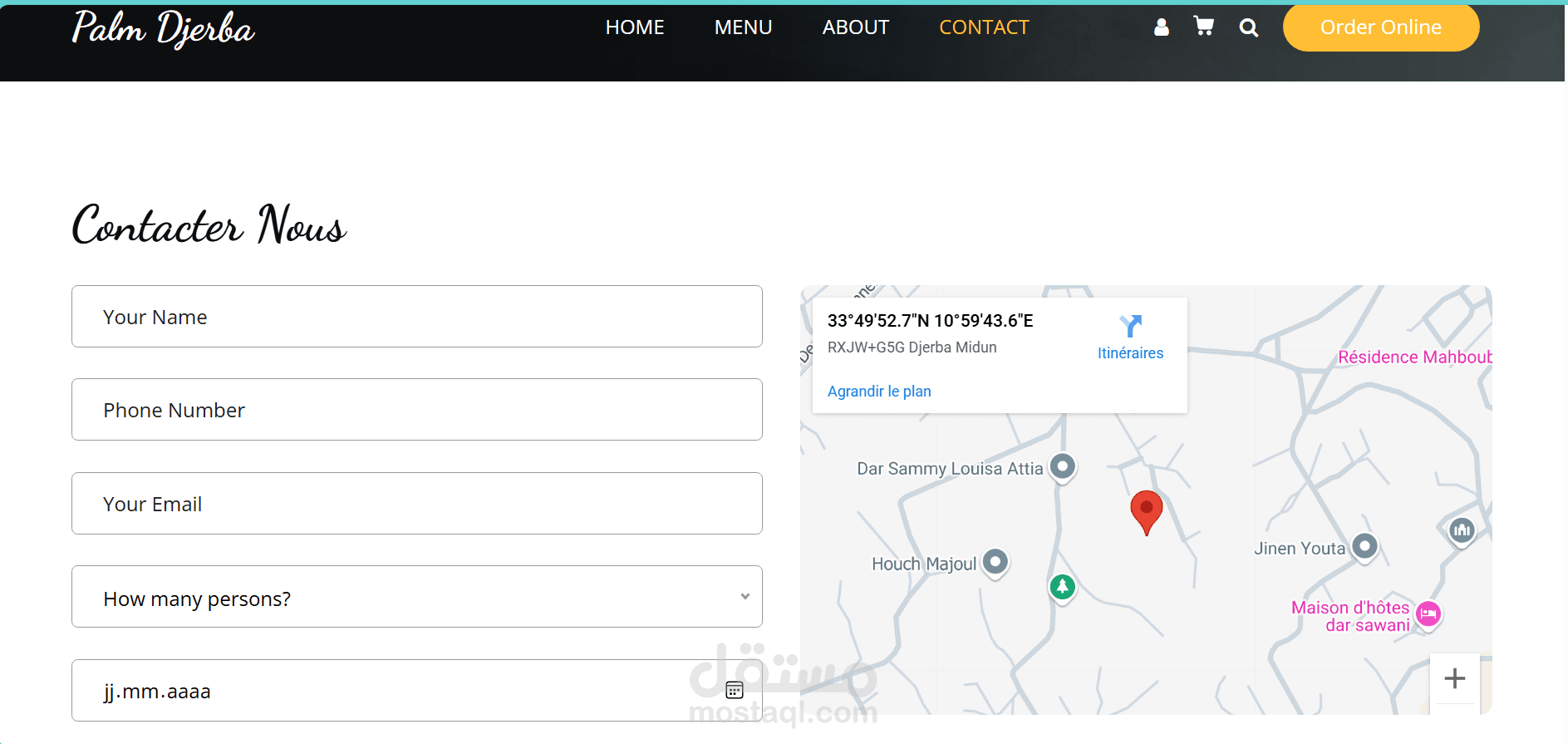Screen dimensions: 1568x744
Task: Focus the Your Name field
Action: pyautogui.click(x=417, y=317)
